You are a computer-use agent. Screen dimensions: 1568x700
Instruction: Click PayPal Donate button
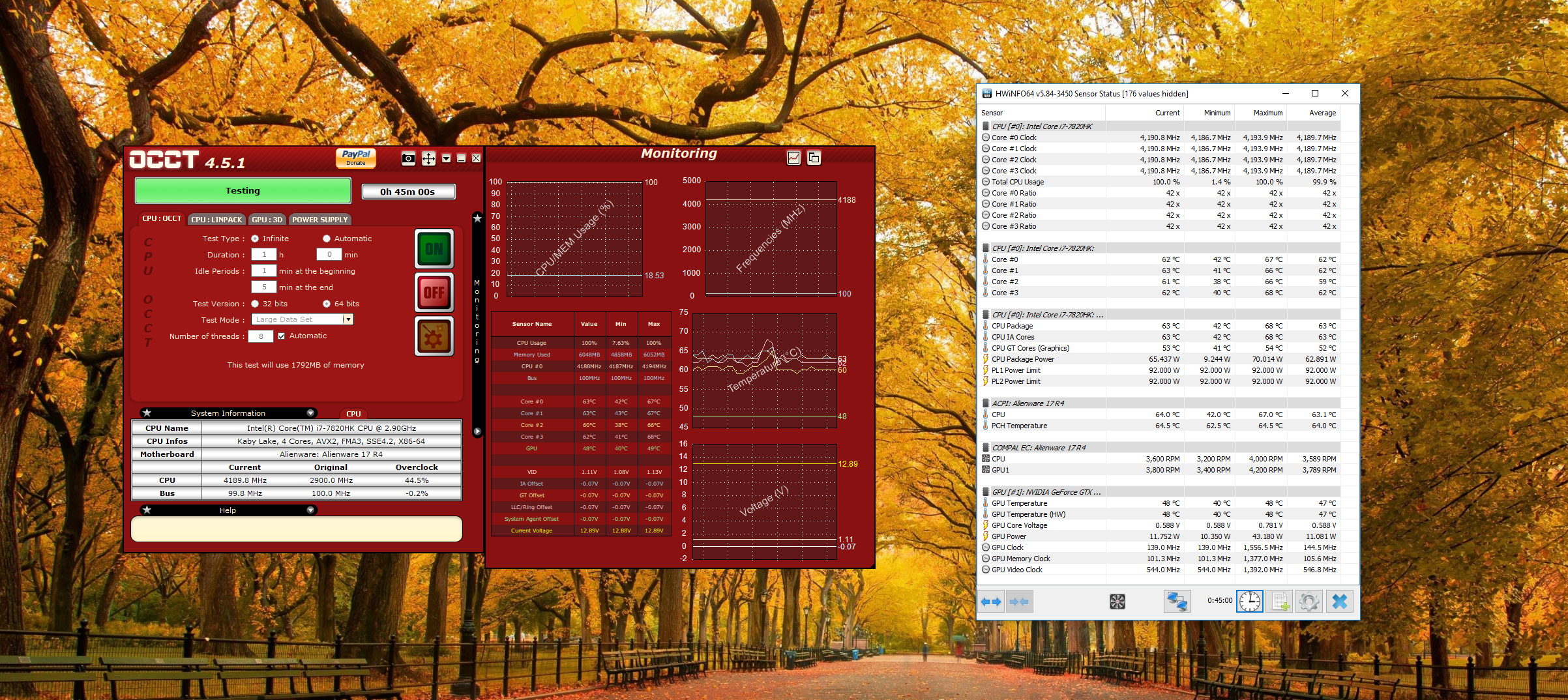click(x=356, y=158)
